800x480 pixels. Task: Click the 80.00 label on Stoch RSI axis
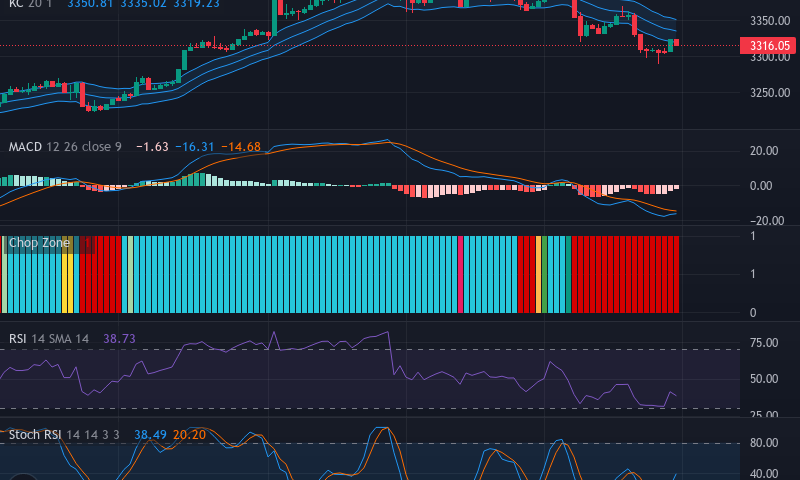pyautogui.click(x=764, y=443)
